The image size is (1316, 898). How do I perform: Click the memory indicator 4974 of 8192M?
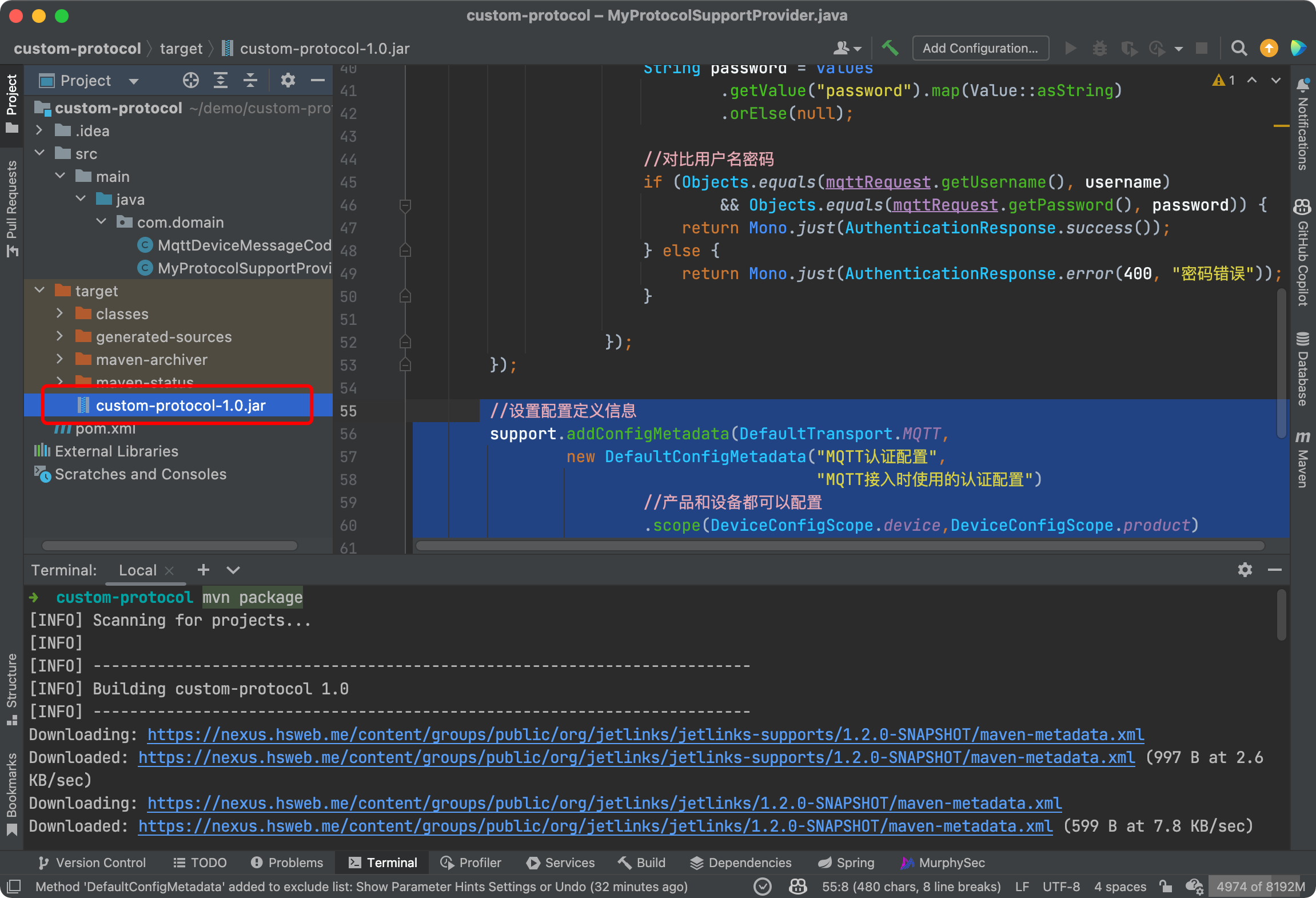point(1261,887)
